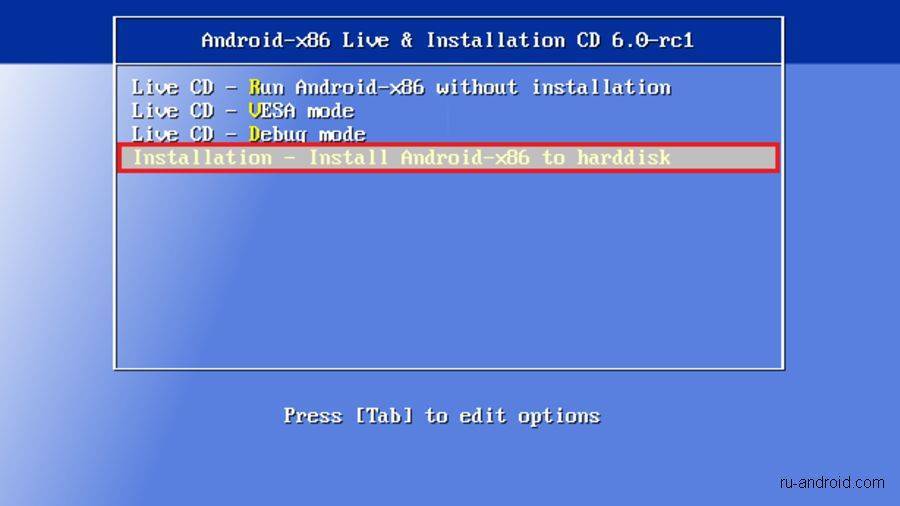900x506 pixels.
Task: Click the words edit options in the bottom hint
Action: (530, 416)
